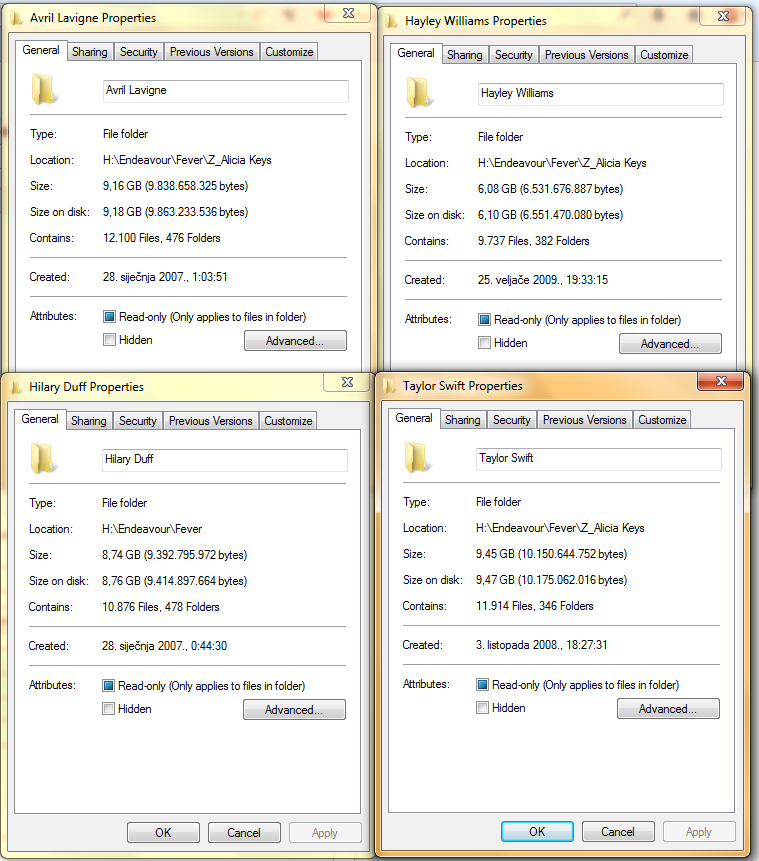Click Cancel in Hilary Duff Properties

244,832
